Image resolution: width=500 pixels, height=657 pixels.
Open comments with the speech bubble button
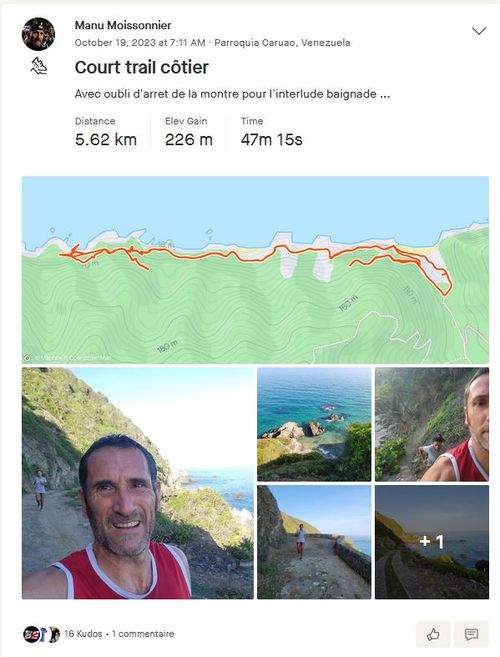(x=472, y=634)
